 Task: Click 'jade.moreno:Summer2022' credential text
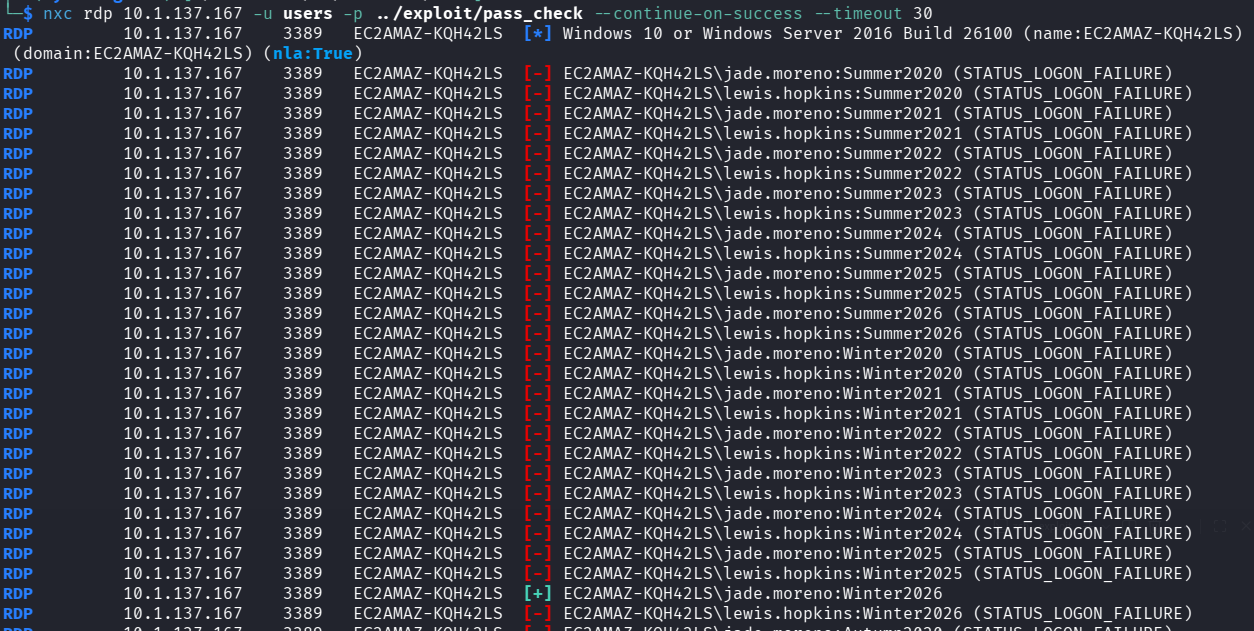pyautogui.click(x=833, y=154)
